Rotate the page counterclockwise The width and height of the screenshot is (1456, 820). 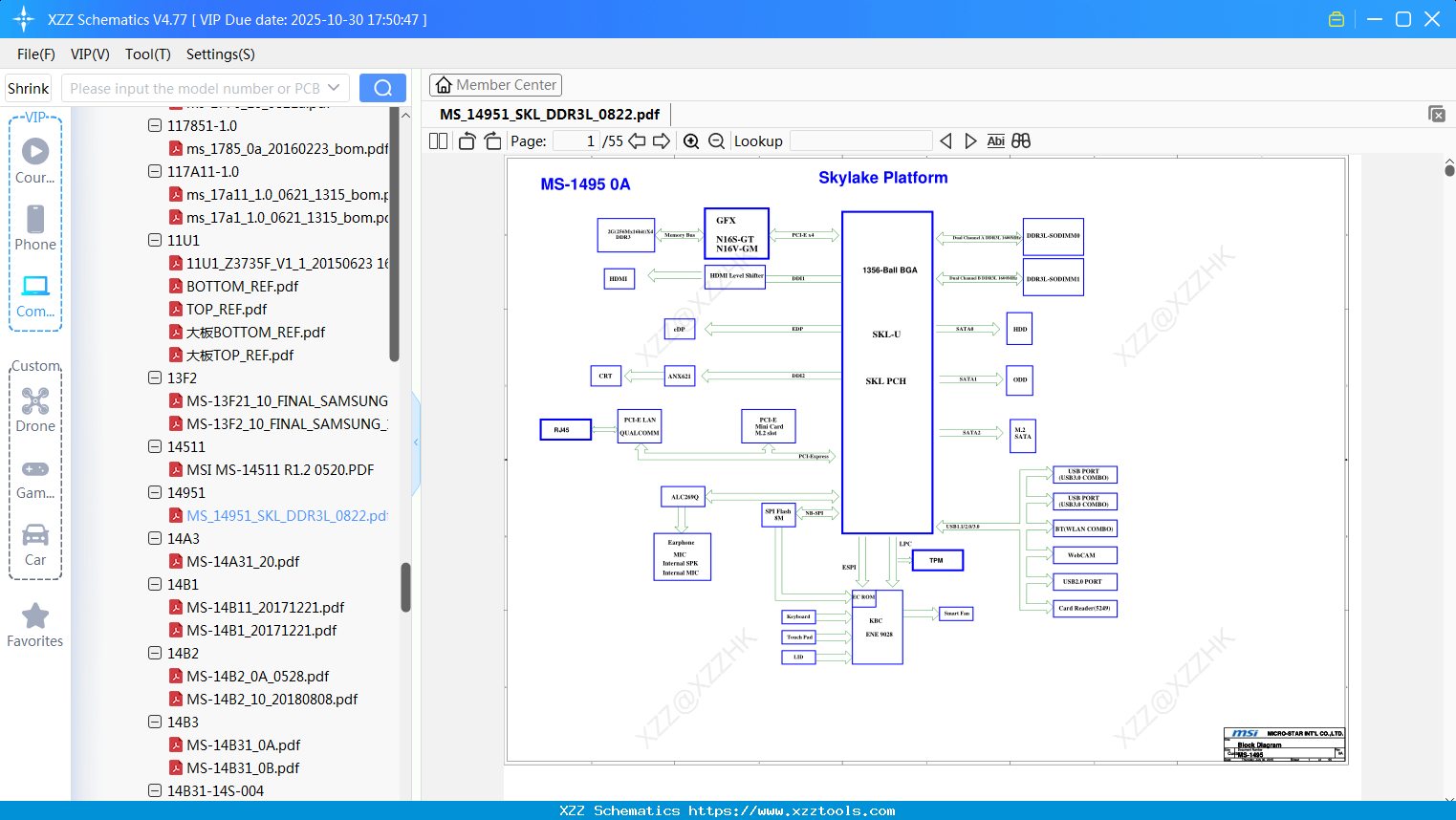467,140
